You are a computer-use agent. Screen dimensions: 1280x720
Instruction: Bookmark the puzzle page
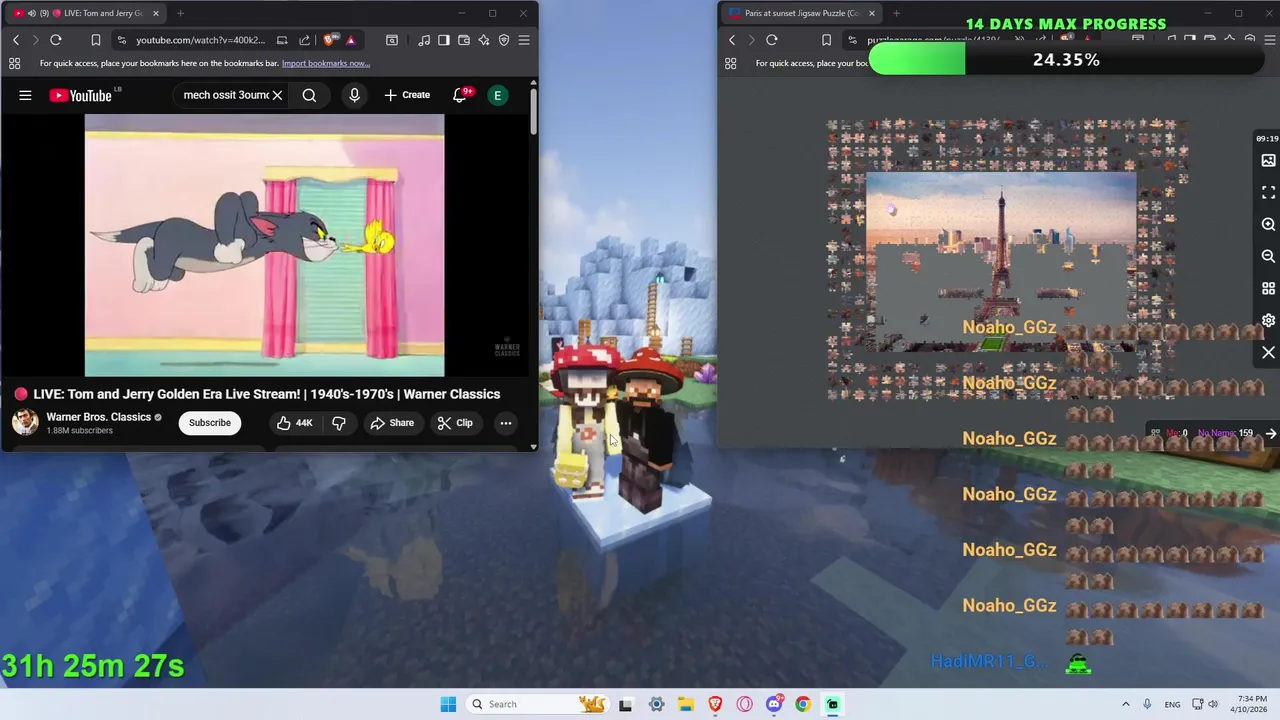[x=826, y=40]
